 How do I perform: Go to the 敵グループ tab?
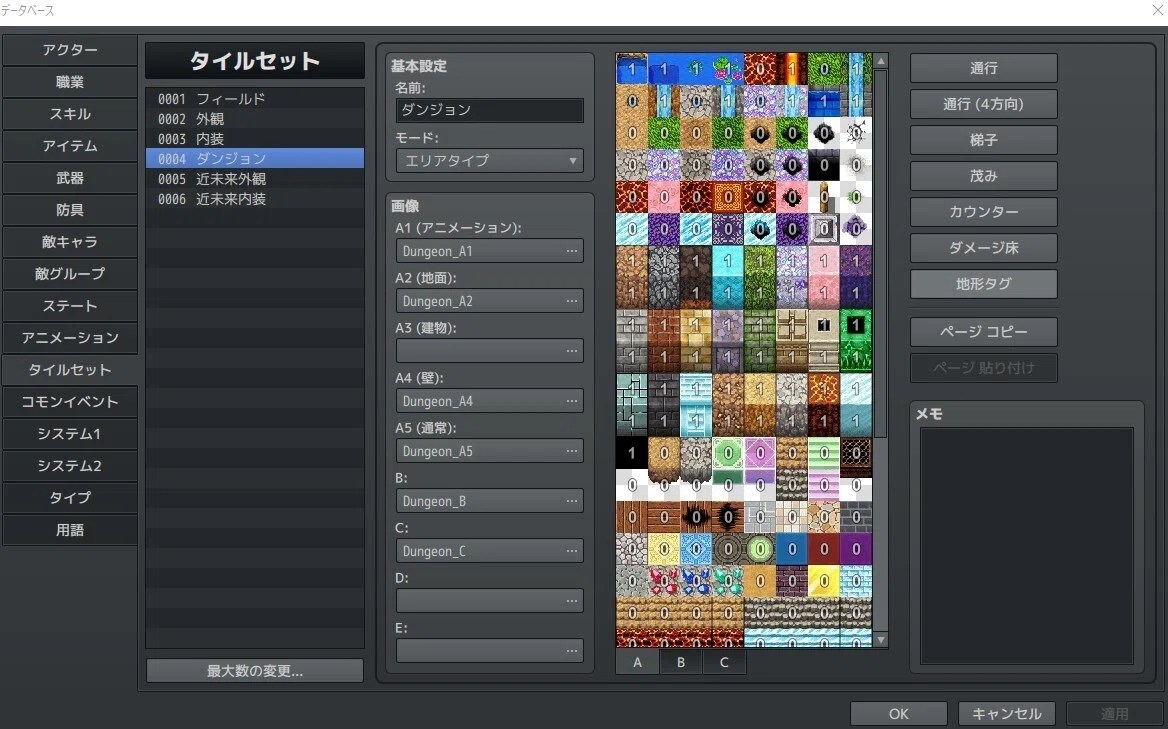click(x=70, y=274)
